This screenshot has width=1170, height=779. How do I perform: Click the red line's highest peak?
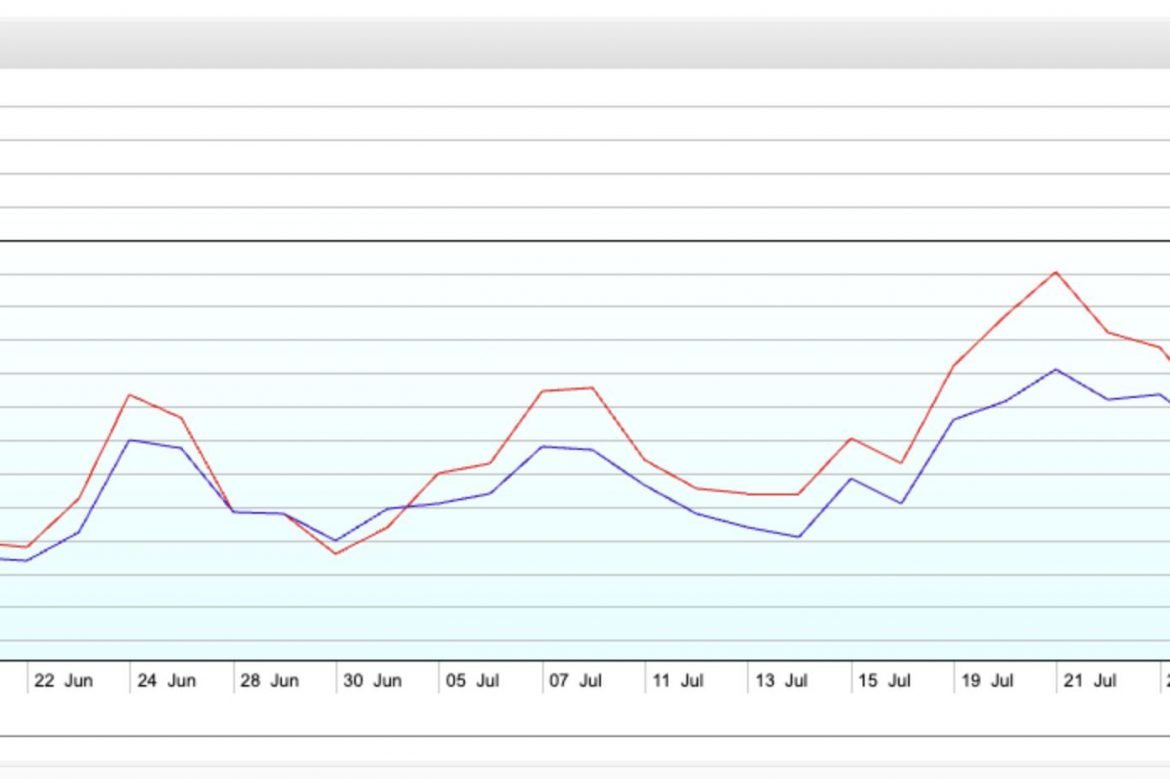tap(1056, 272)
